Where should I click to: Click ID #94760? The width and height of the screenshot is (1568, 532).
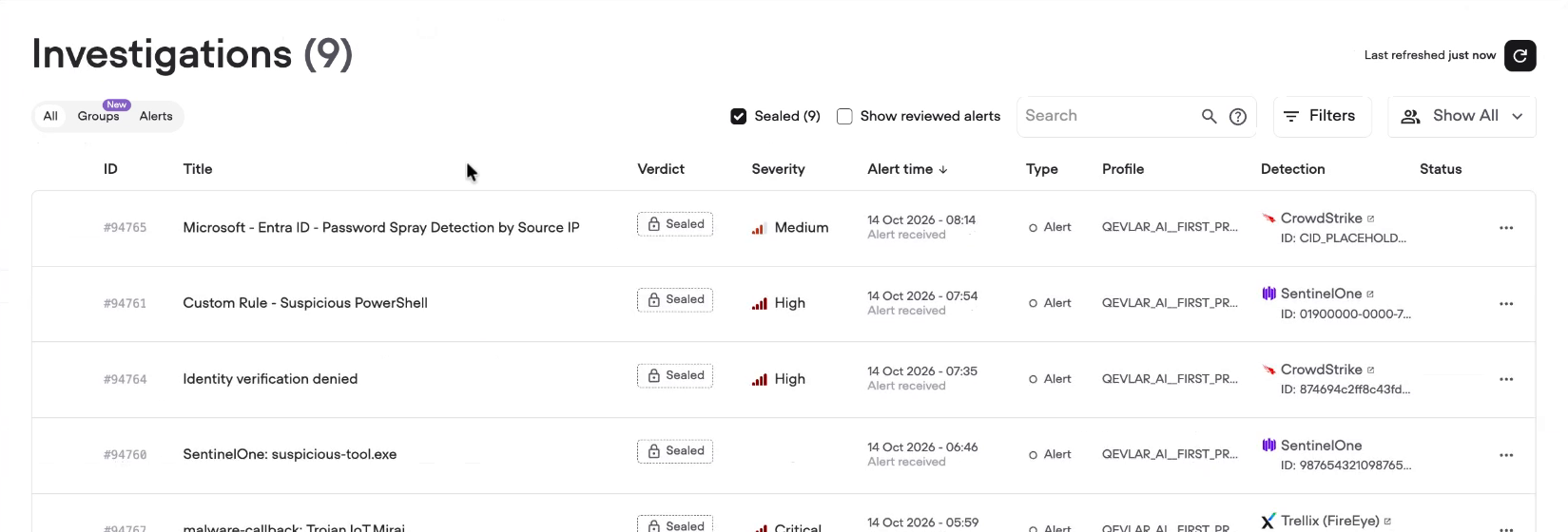(x=125, y=455)
